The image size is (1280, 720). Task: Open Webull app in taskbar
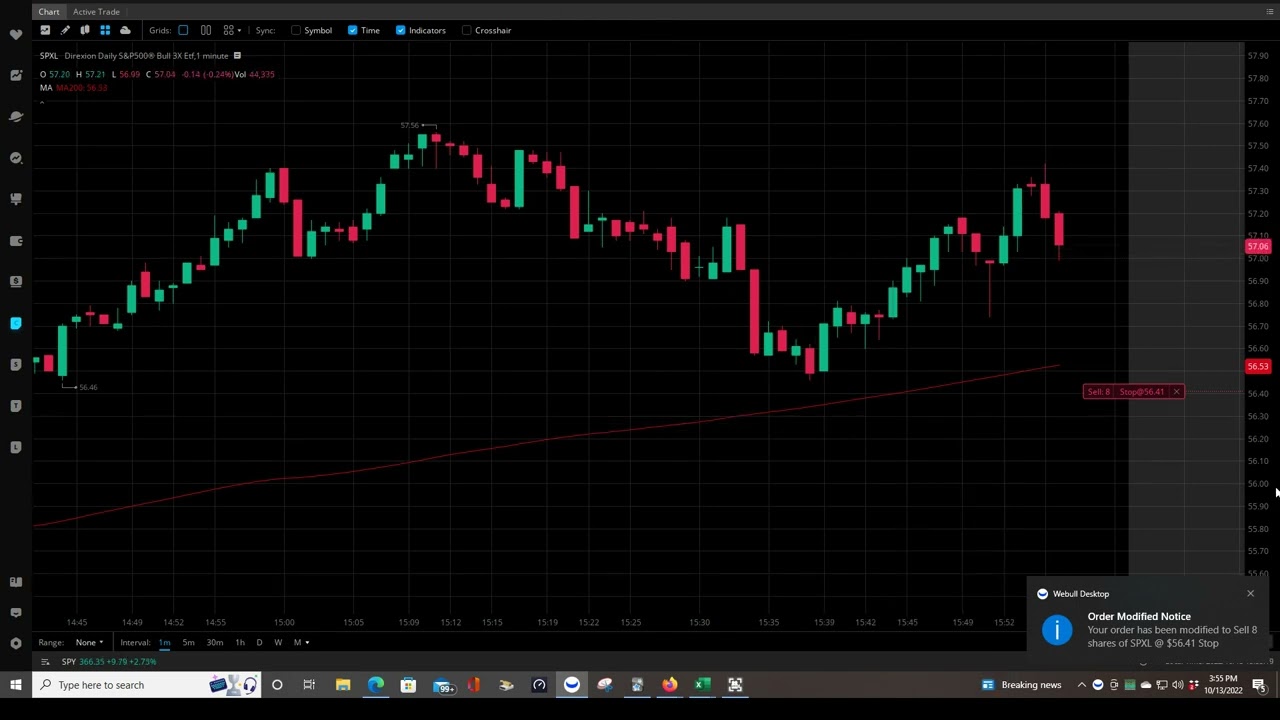pyautogui.click(x=572, y=685)
